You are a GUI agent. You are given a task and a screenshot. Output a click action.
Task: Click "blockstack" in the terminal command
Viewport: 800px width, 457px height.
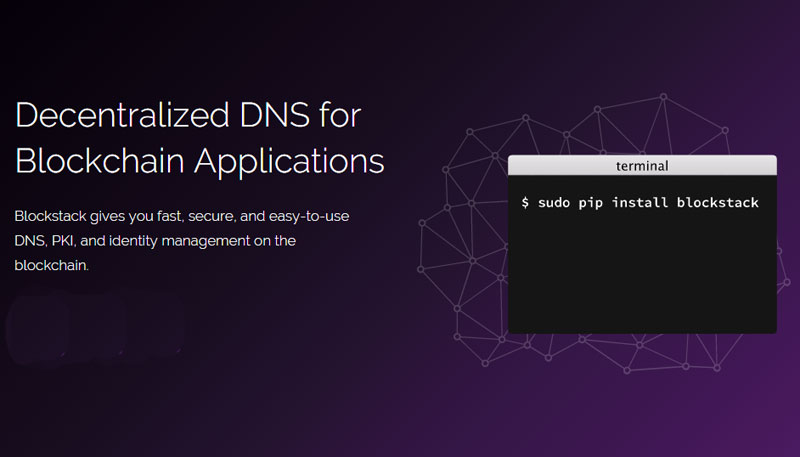coord(717,202)
